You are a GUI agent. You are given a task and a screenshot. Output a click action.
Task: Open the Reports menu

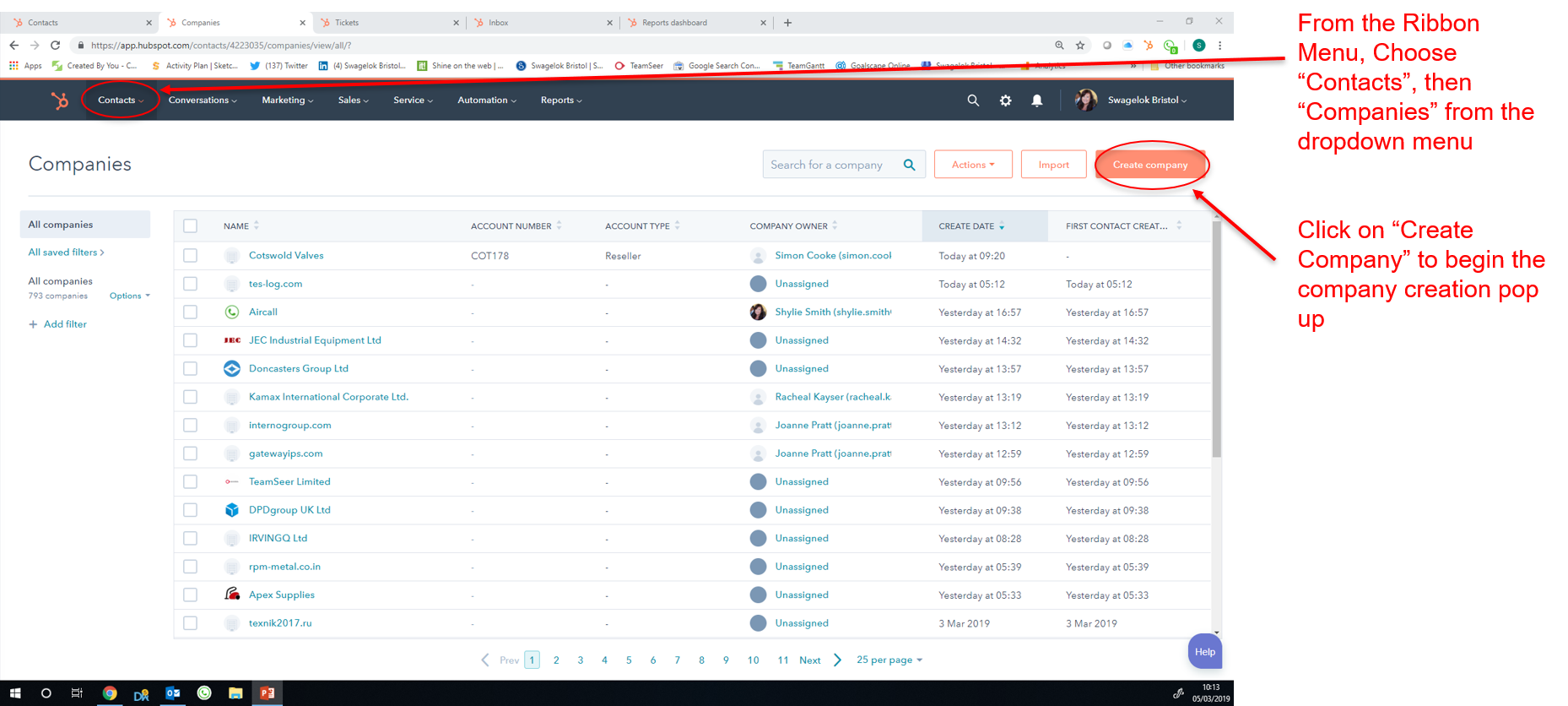(561, 100)
